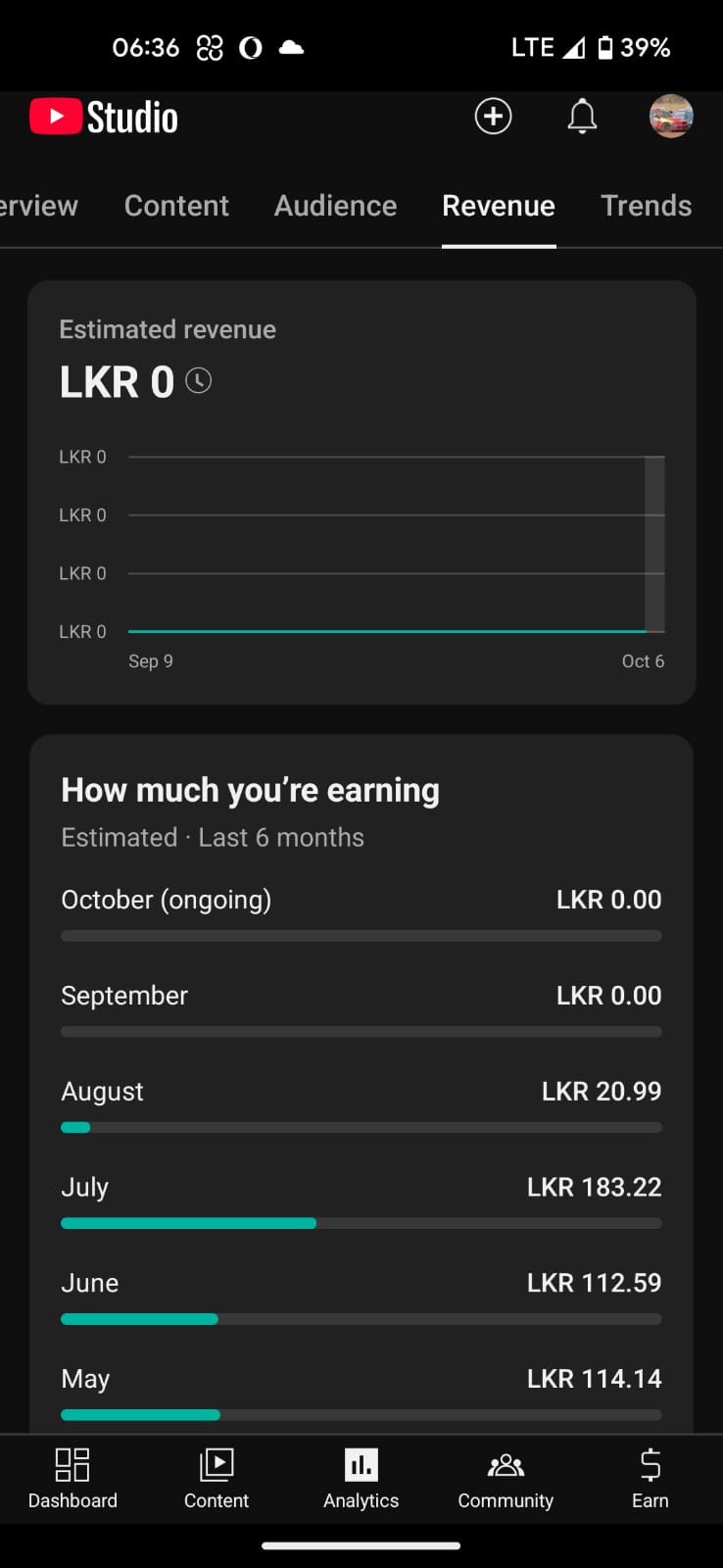Open Community in the bottom navigation
Viewport: 723px width, 1568px height.
(506, 1479)
